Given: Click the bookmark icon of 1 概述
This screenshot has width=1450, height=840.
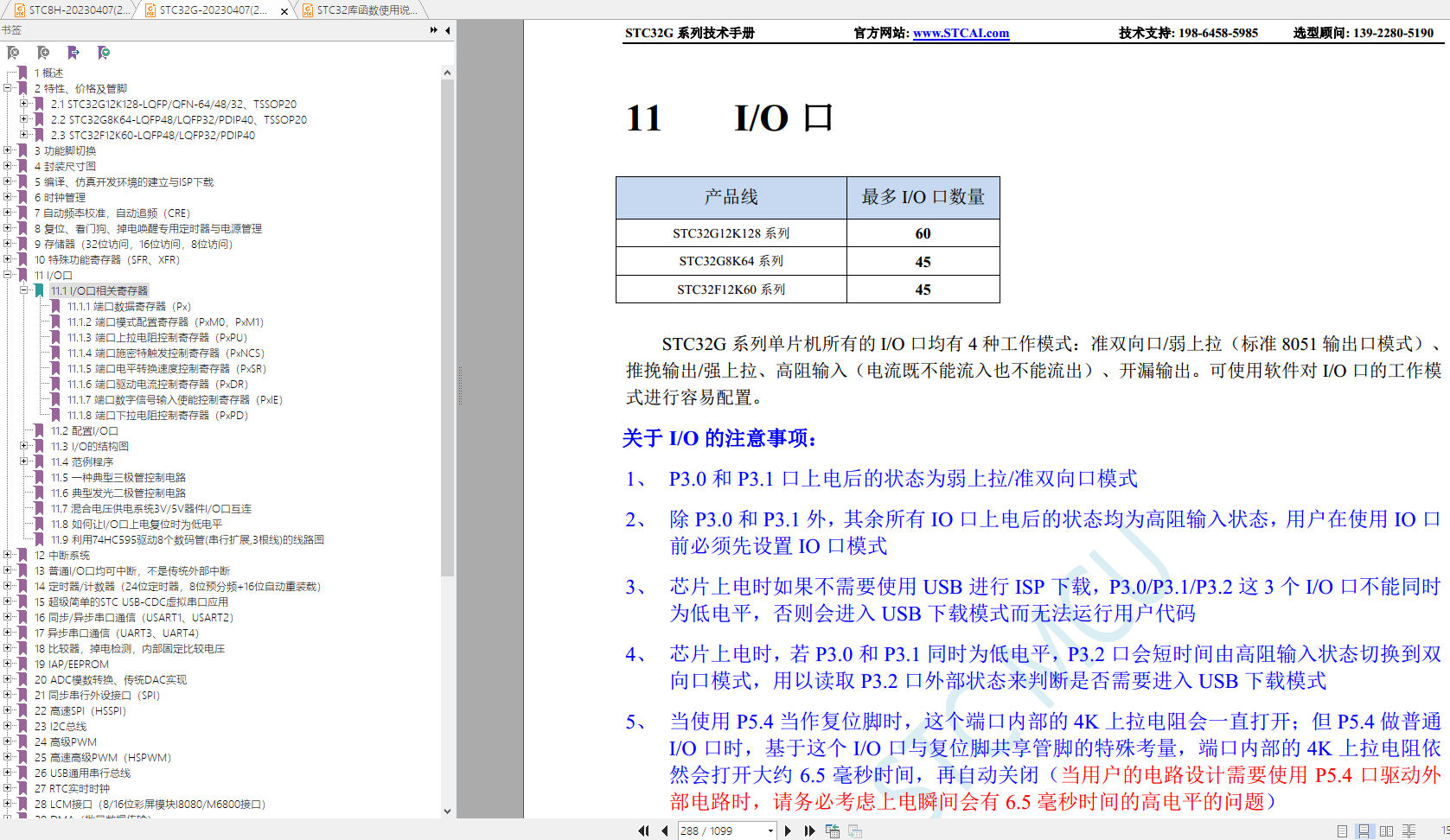Looking at the screenshot, I should tap(23, 73).
